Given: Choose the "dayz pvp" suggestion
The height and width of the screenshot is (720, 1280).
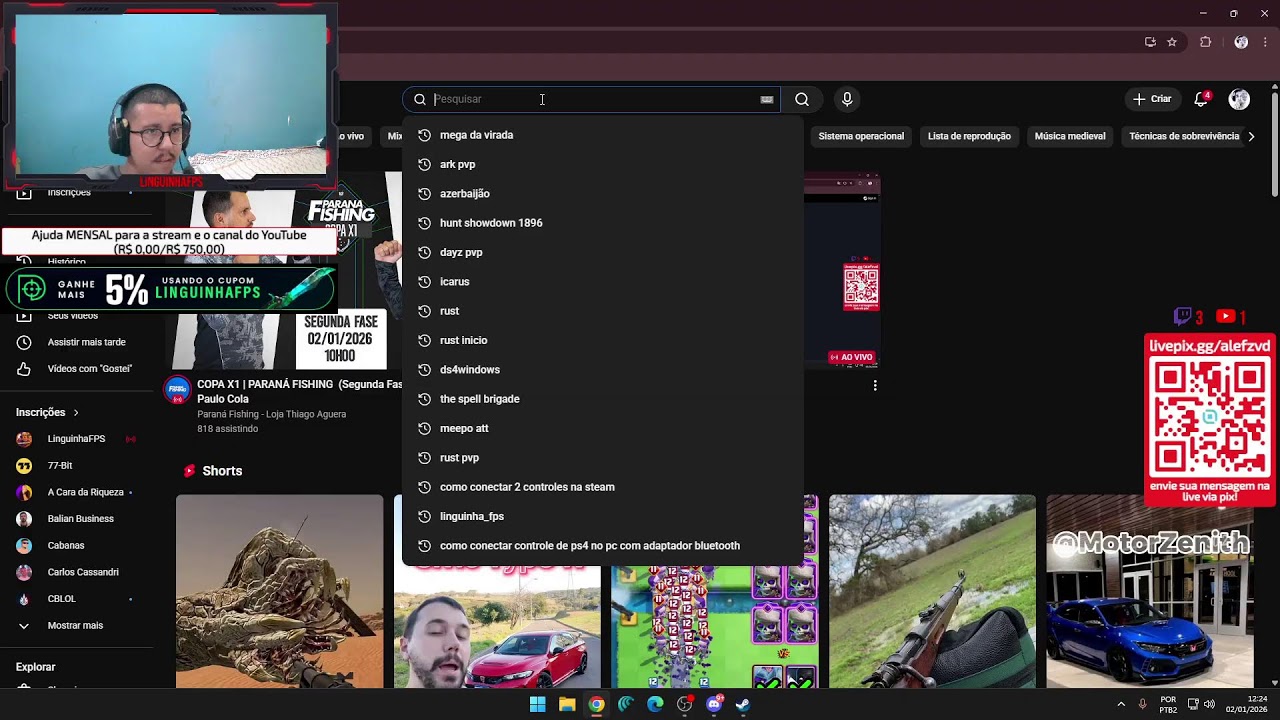Looking at the screenshot, I should (x=603, y=252).
